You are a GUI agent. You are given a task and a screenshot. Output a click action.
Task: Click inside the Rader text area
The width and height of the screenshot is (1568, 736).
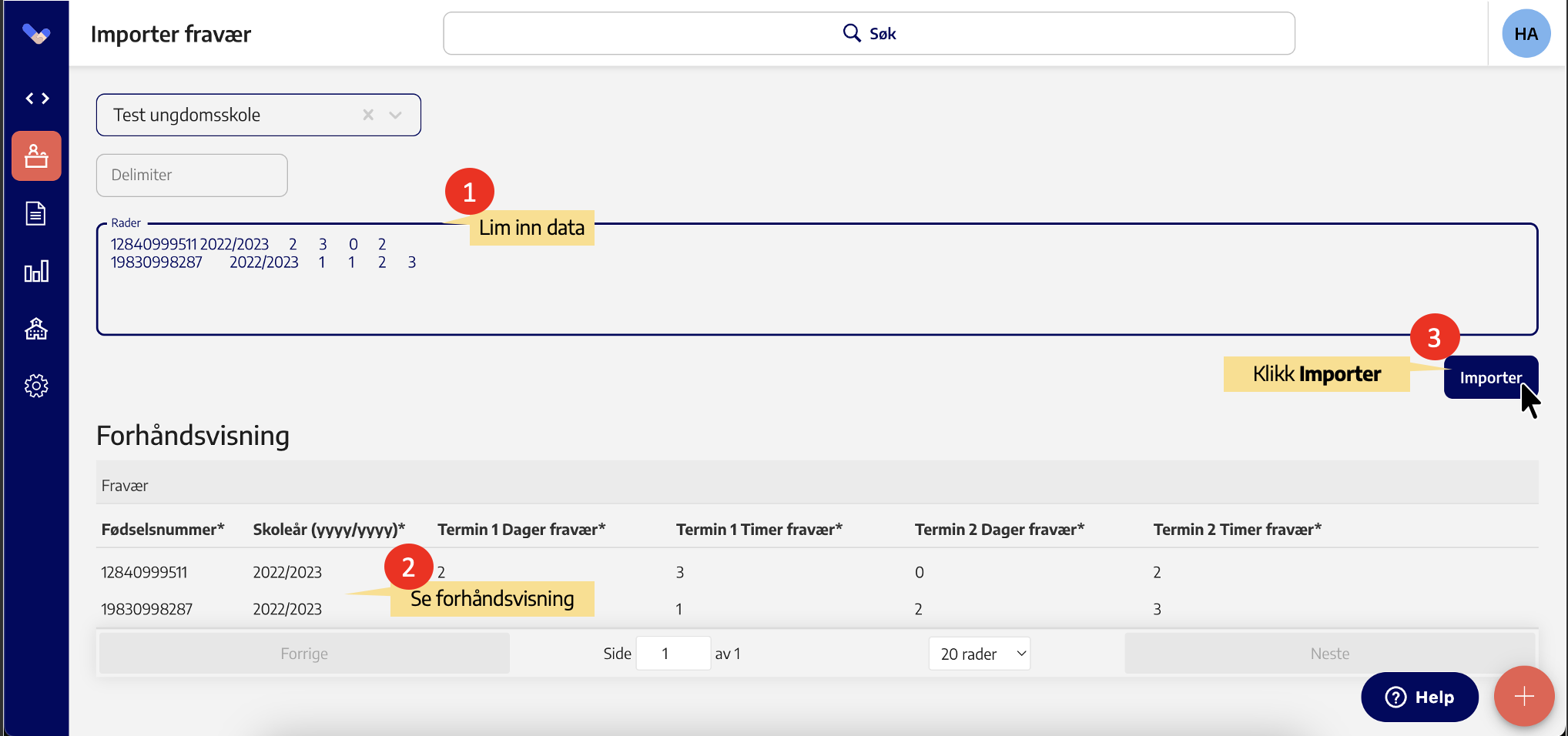pyautogui.click(x=816, y=296)
